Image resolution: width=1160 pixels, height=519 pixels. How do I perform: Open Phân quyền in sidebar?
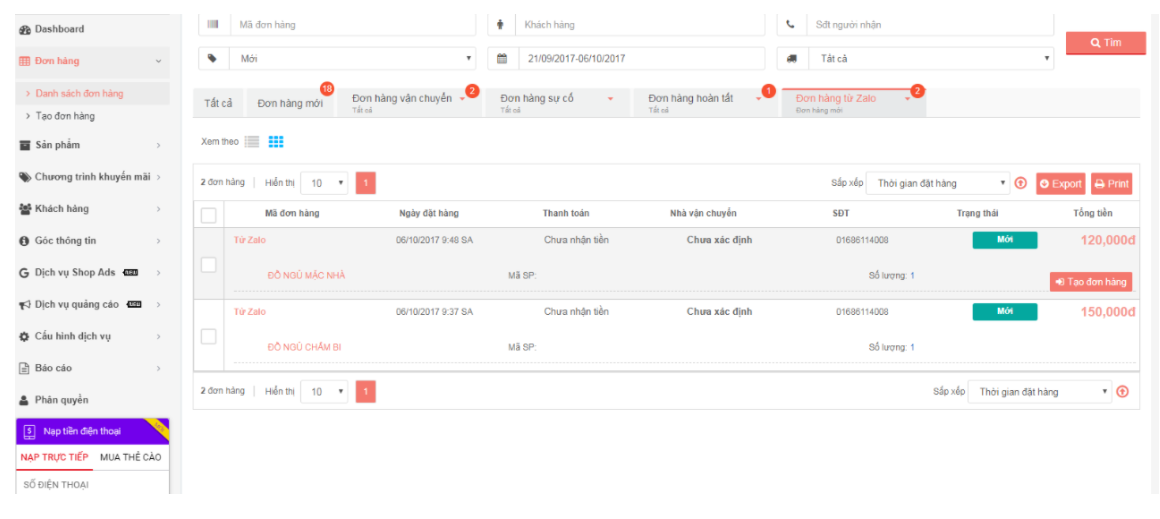[61, 400]
